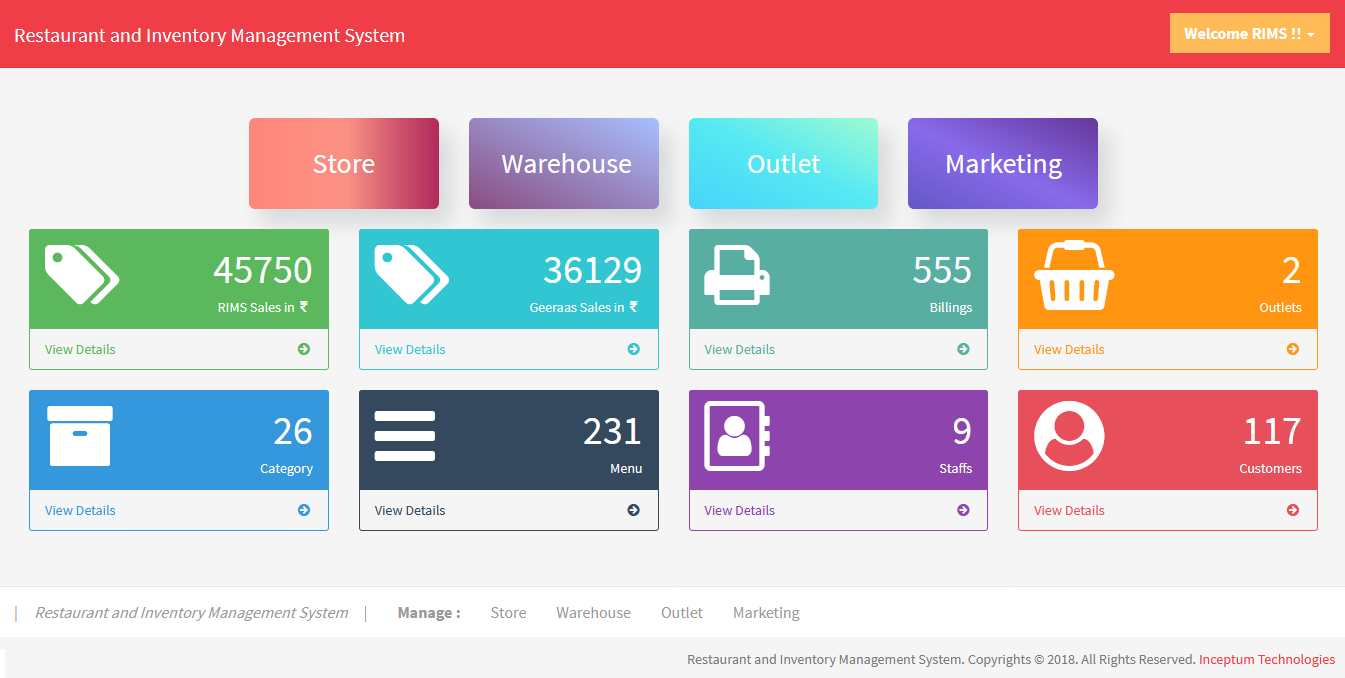Image resolution: width=1345 pixels, height=678 pixels.
Task: Open the Warehouse module tile
Action: click(564, 164)
